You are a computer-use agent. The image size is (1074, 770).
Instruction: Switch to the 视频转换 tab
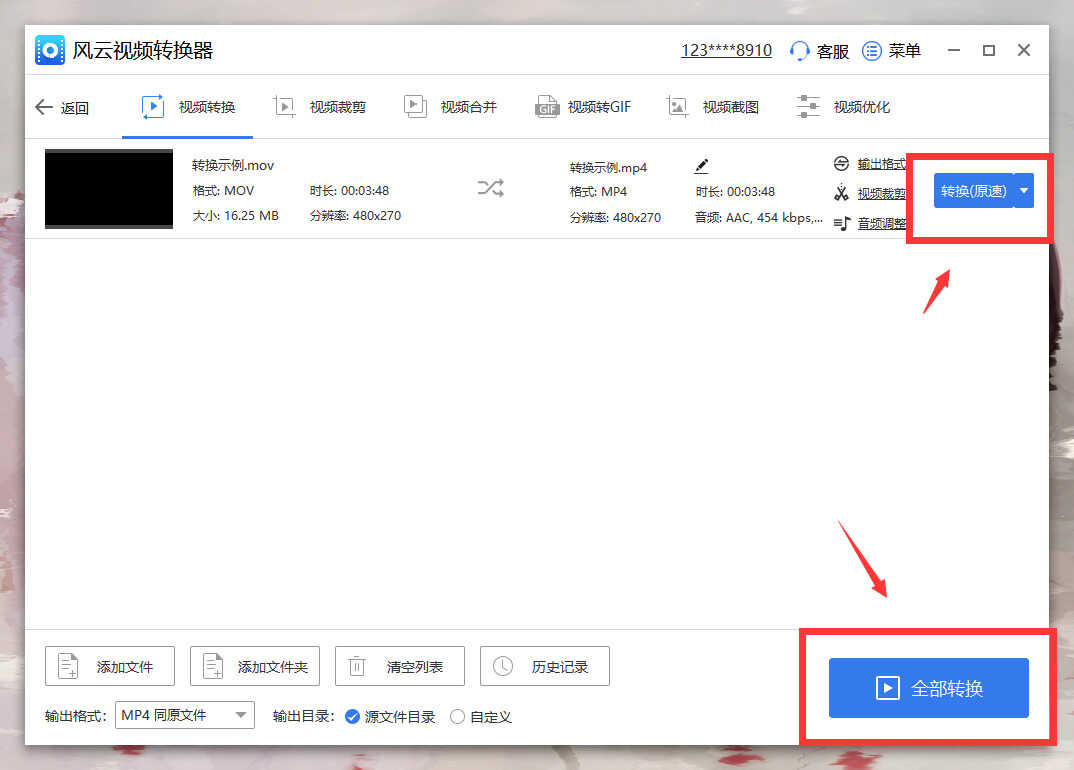(188, 107)
